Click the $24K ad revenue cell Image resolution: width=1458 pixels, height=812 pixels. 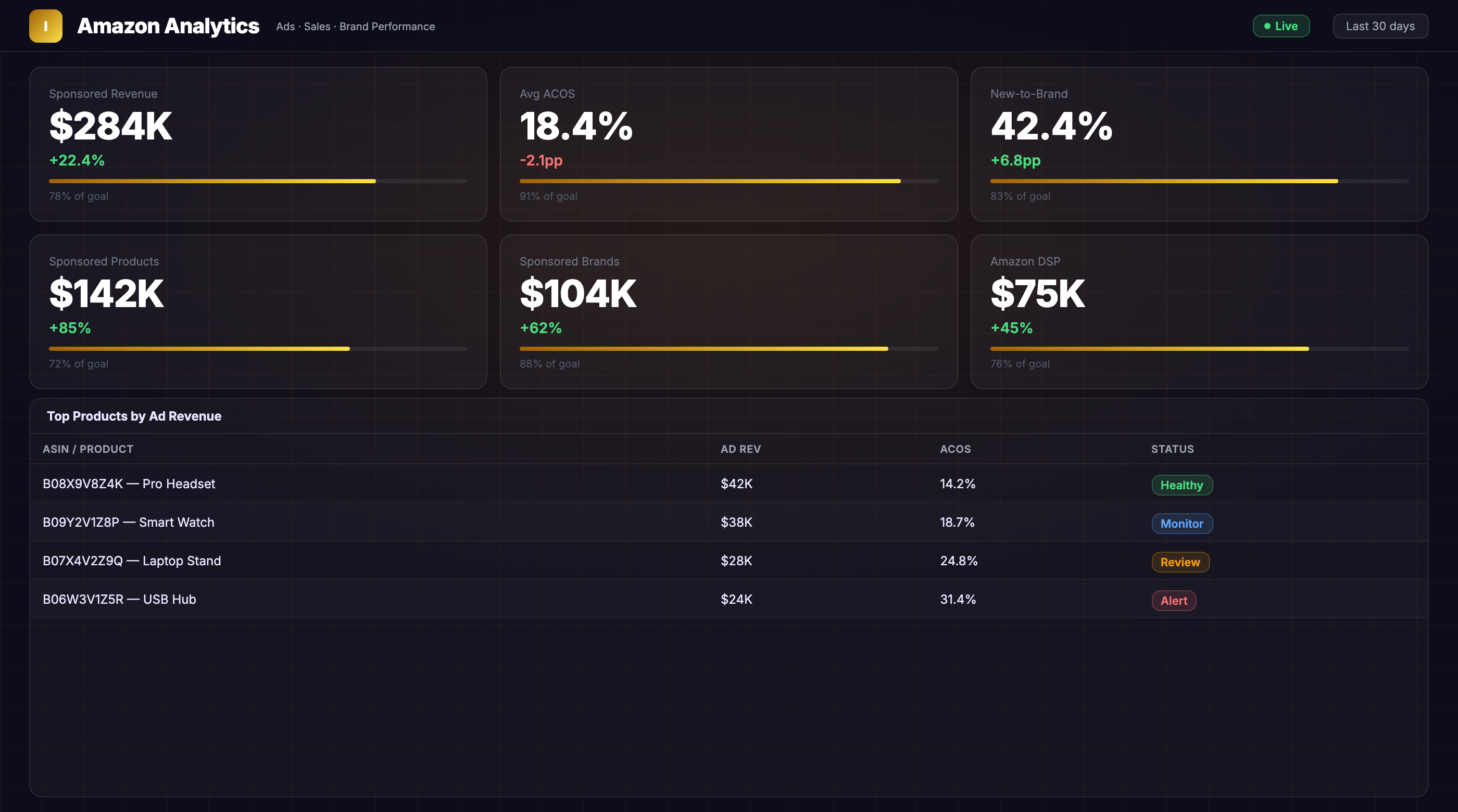736,599
